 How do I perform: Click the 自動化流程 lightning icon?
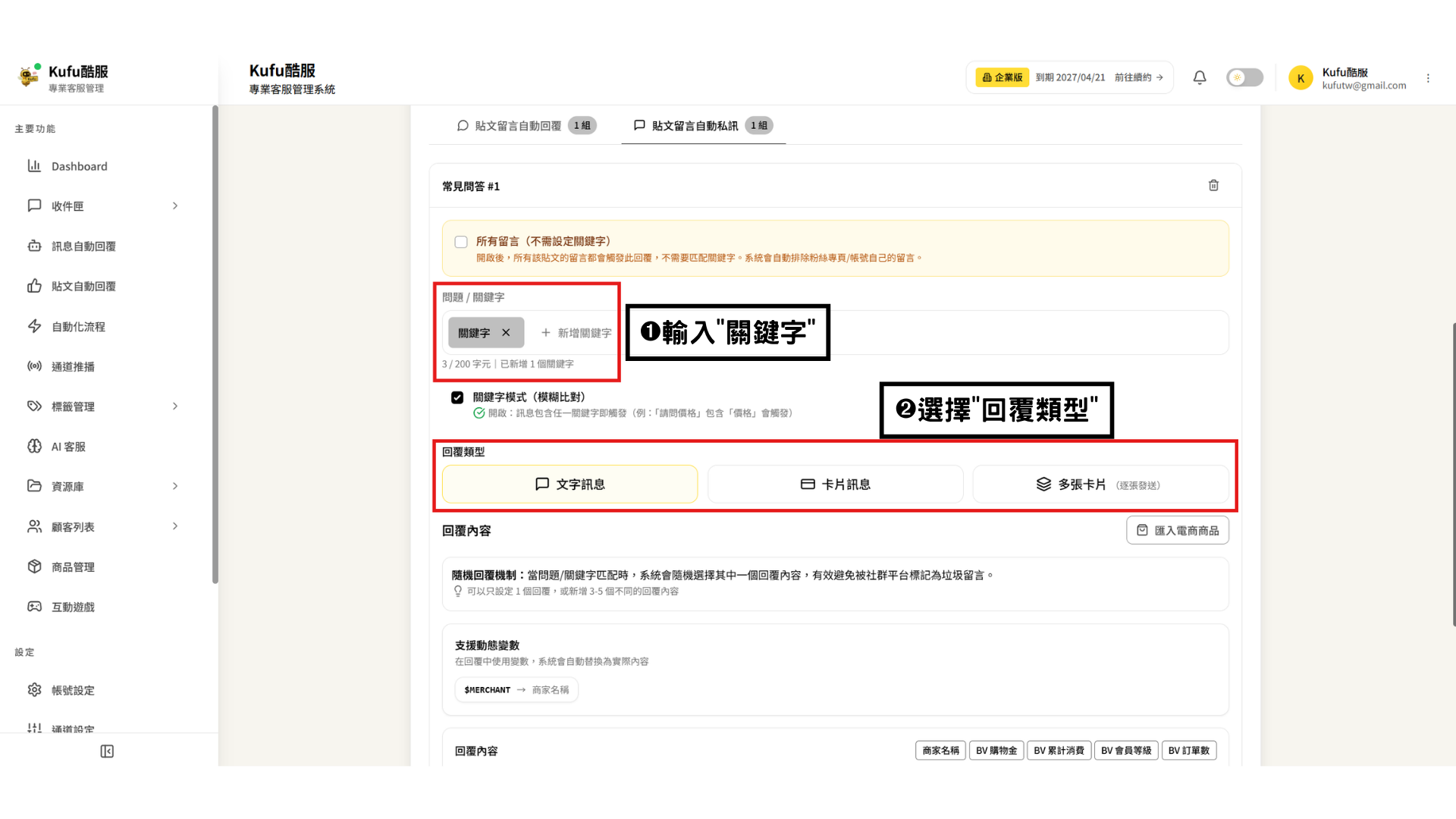click(x=34, y=326)
